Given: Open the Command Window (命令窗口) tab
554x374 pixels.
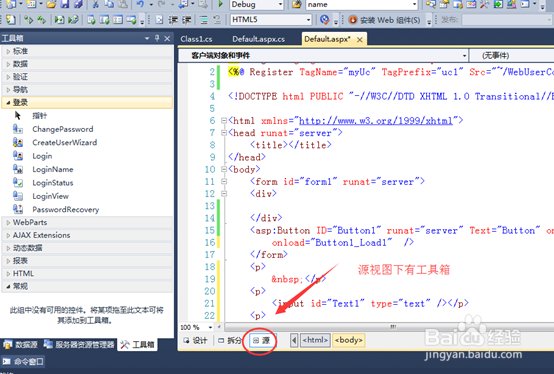Looking at the screenshot, I should click(23, 362).
